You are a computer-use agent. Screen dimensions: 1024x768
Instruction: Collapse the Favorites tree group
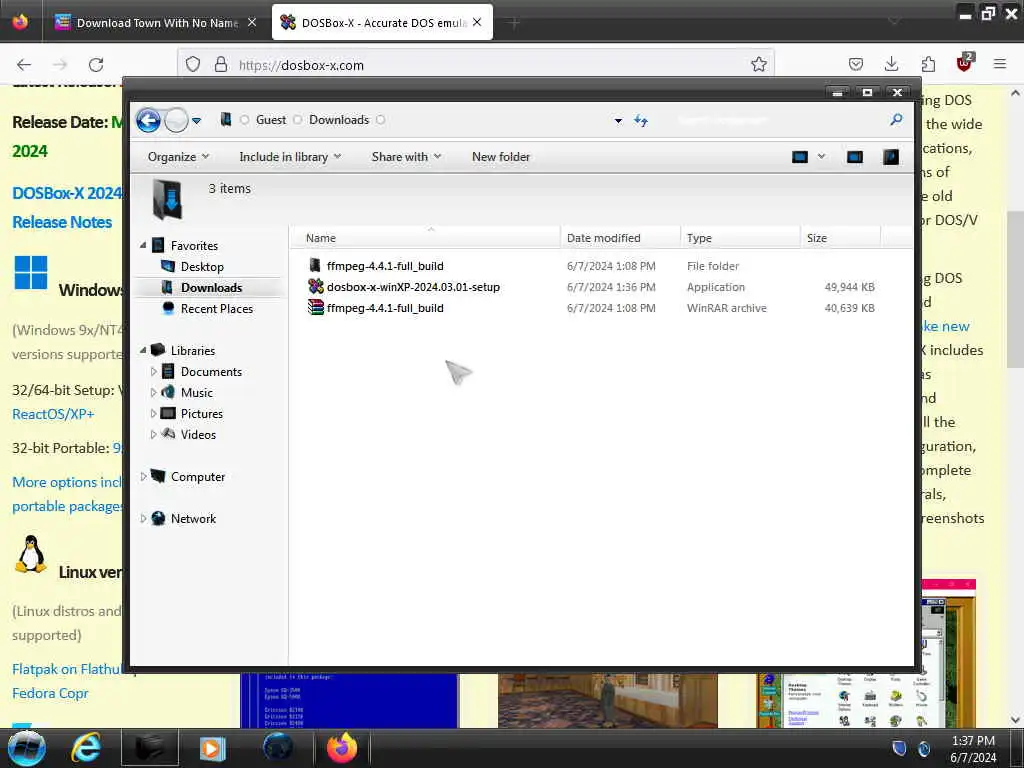(143, 246)
